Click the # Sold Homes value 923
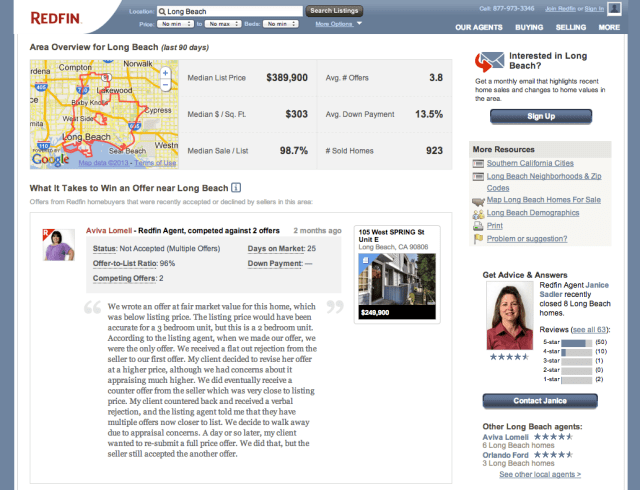The image size is (640, 490). (x=434, y=151)
